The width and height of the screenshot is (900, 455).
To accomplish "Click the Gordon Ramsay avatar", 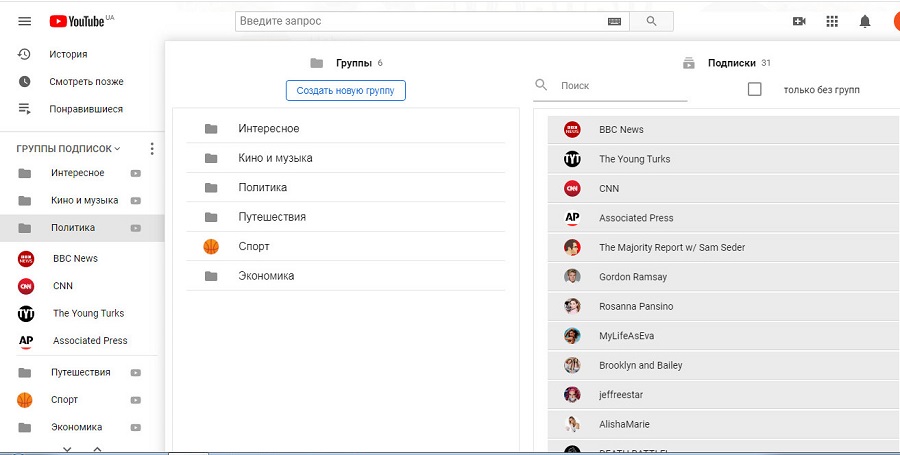I will click(x=572, y=277).
